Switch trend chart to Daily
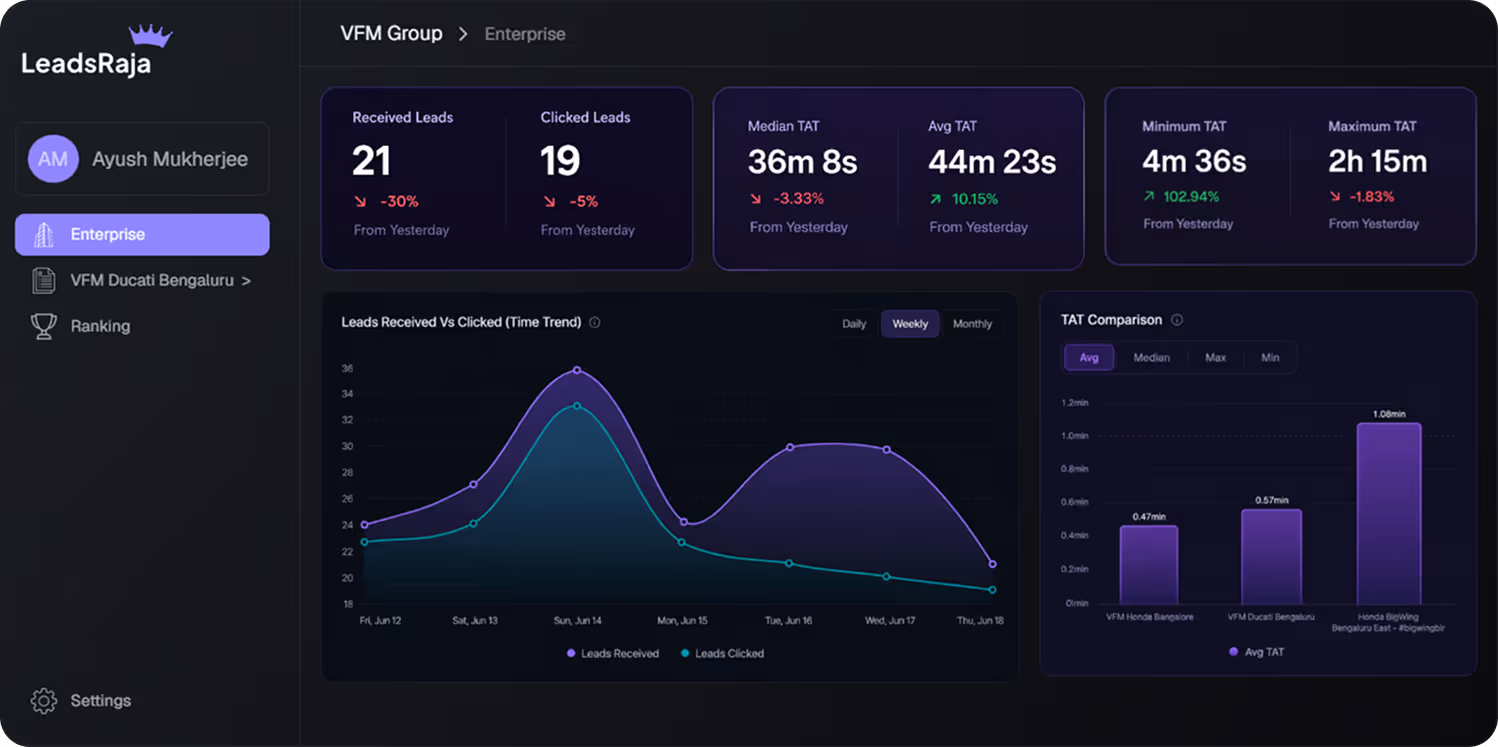 click(854, 324)
